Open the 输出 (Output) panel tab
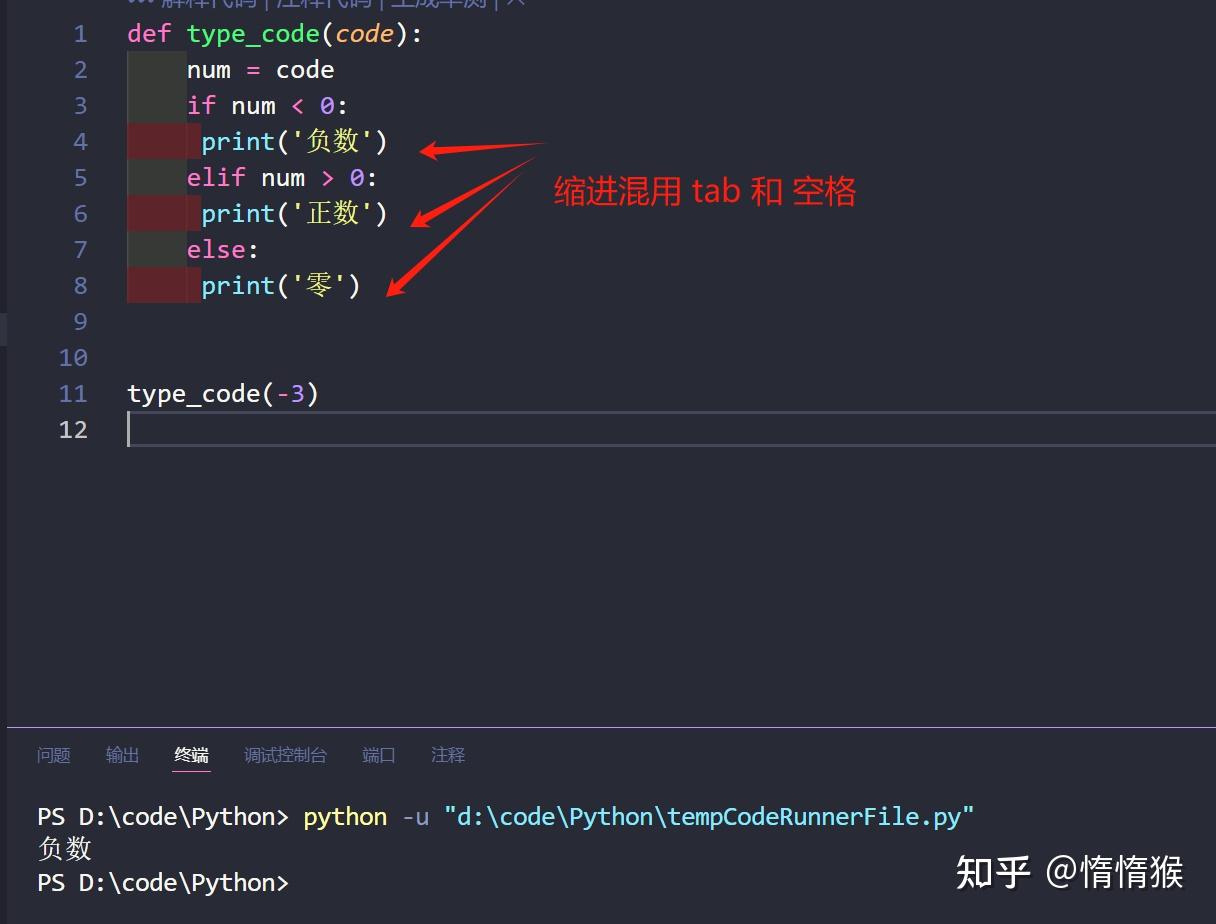This screenshot has height=924, width=1216. click(122, 756)
